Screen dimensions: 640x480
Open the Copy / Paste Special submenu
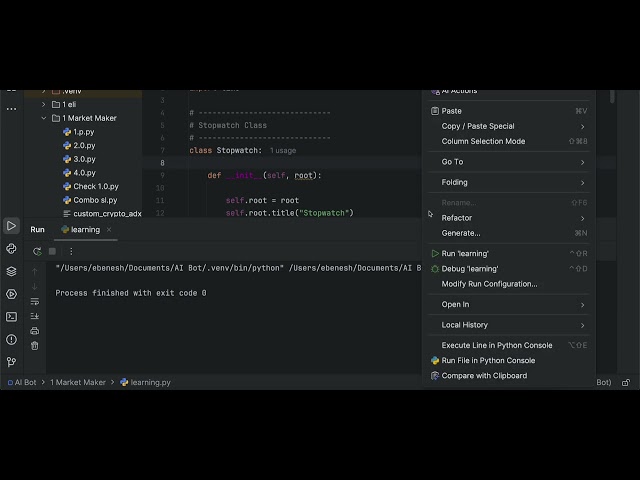[x=509, y=126]
